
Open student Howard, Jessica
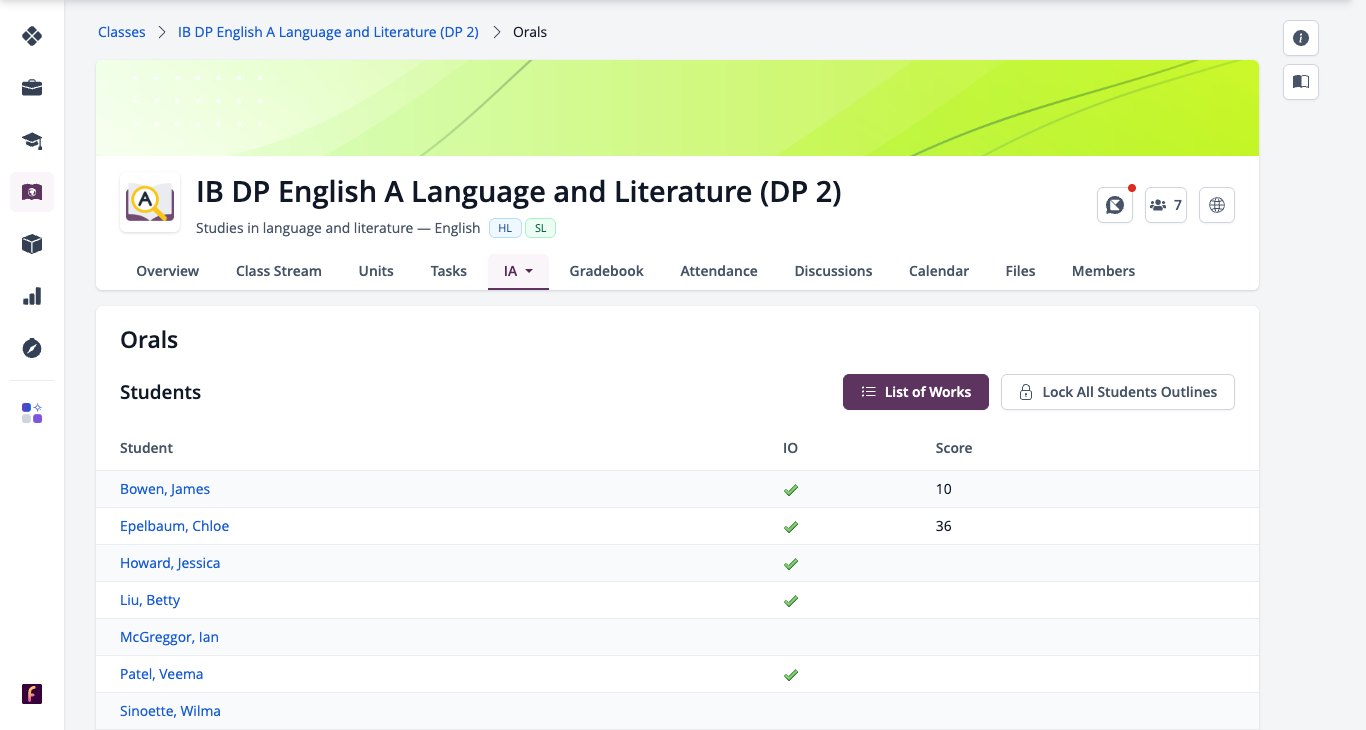[170, 563]
